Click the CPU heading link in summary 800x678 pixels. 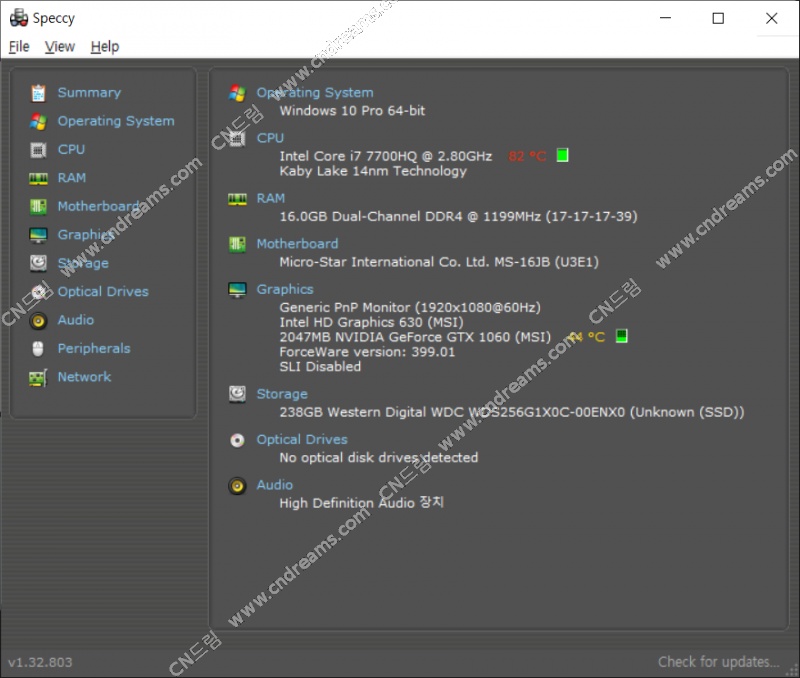(x=270, y=138)
